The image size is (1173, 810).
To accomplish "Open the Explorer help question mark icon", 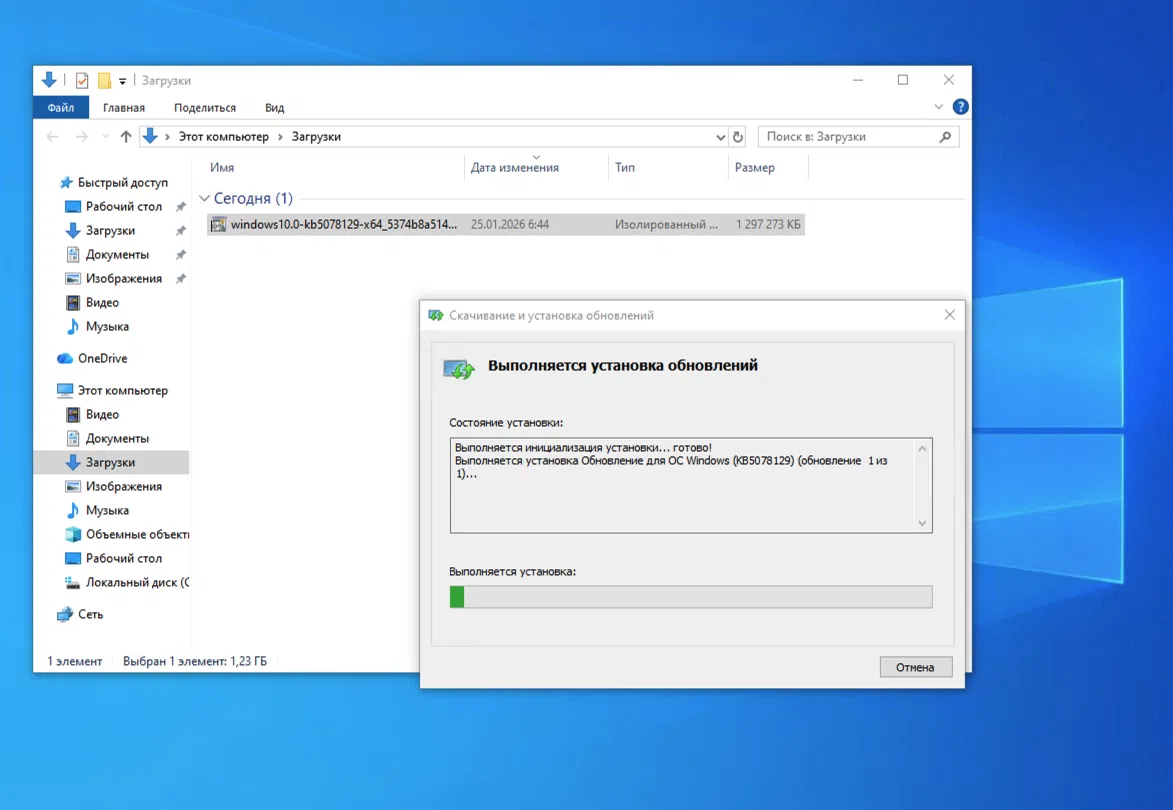I will coord(960,107).
